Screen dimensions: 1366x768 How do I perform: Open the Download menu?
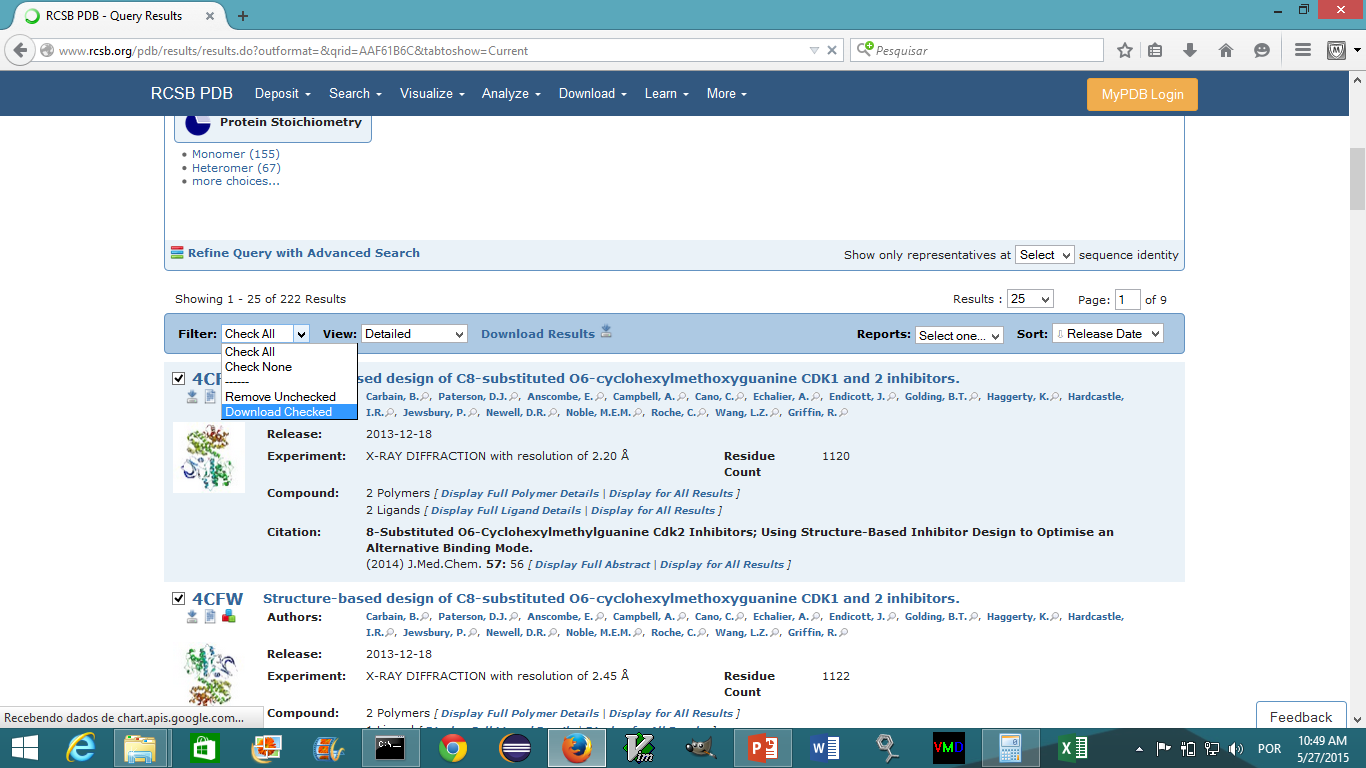[593, 93]
